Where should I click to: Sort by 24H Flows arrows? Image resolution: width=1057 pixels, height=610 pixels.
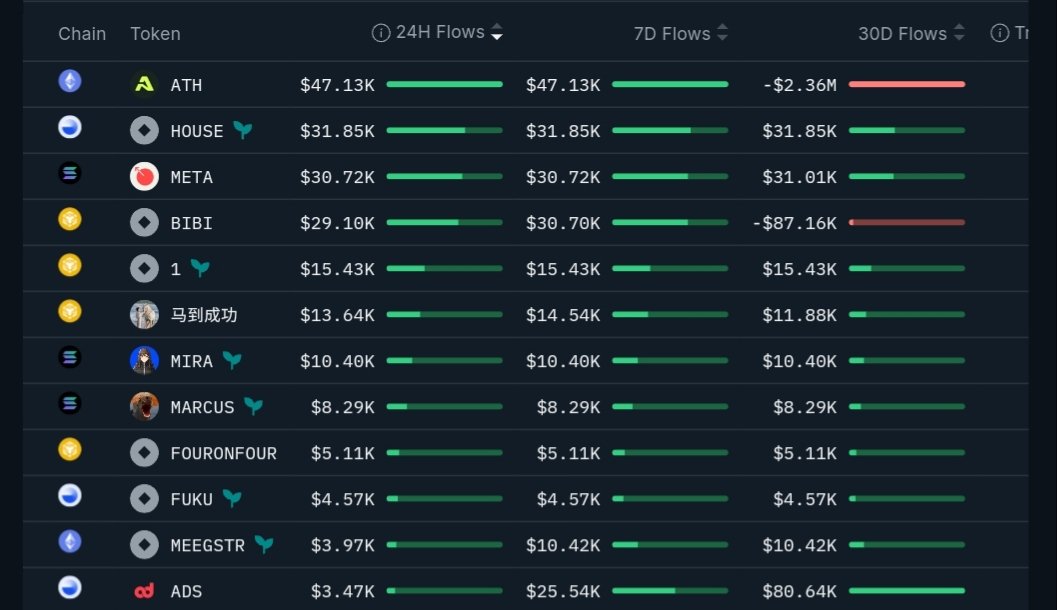(x=496, y=33)
